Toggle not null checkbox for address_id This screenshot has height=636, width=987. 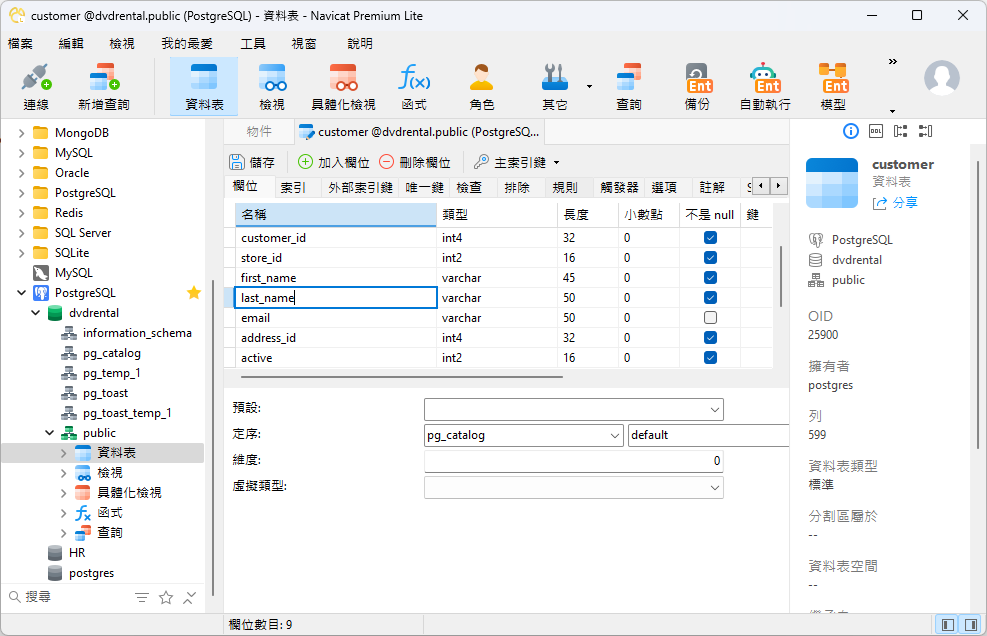click(x=710, y=338)
